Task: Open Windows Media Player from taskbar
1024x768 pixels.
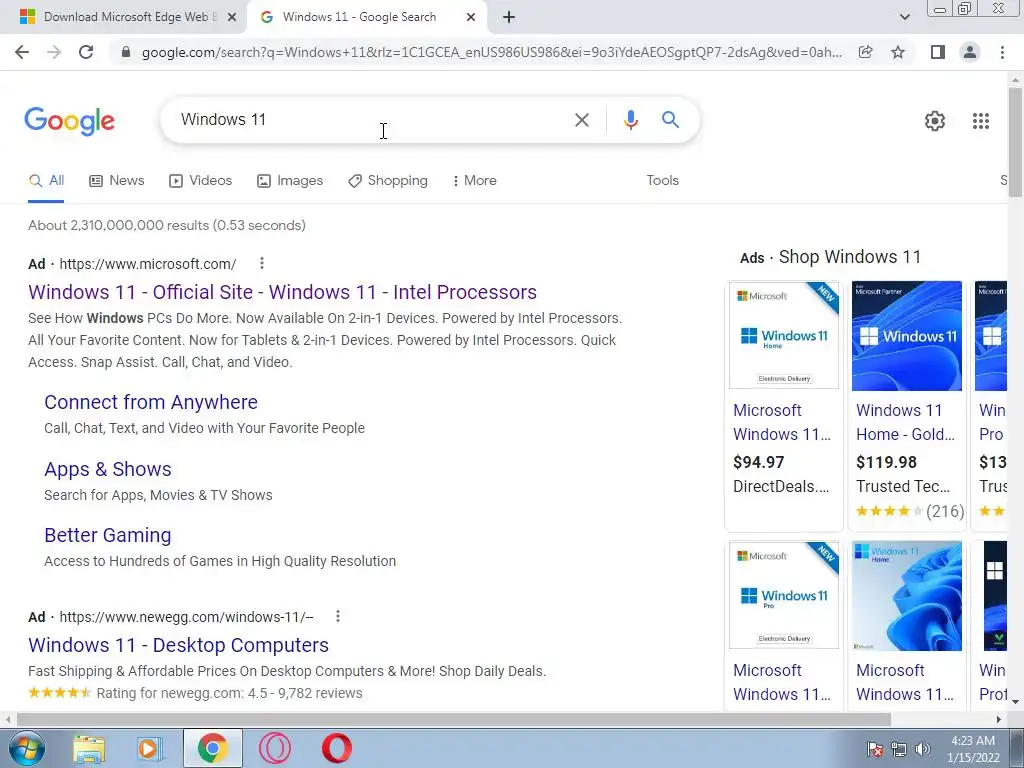Action: click(149, 749)
